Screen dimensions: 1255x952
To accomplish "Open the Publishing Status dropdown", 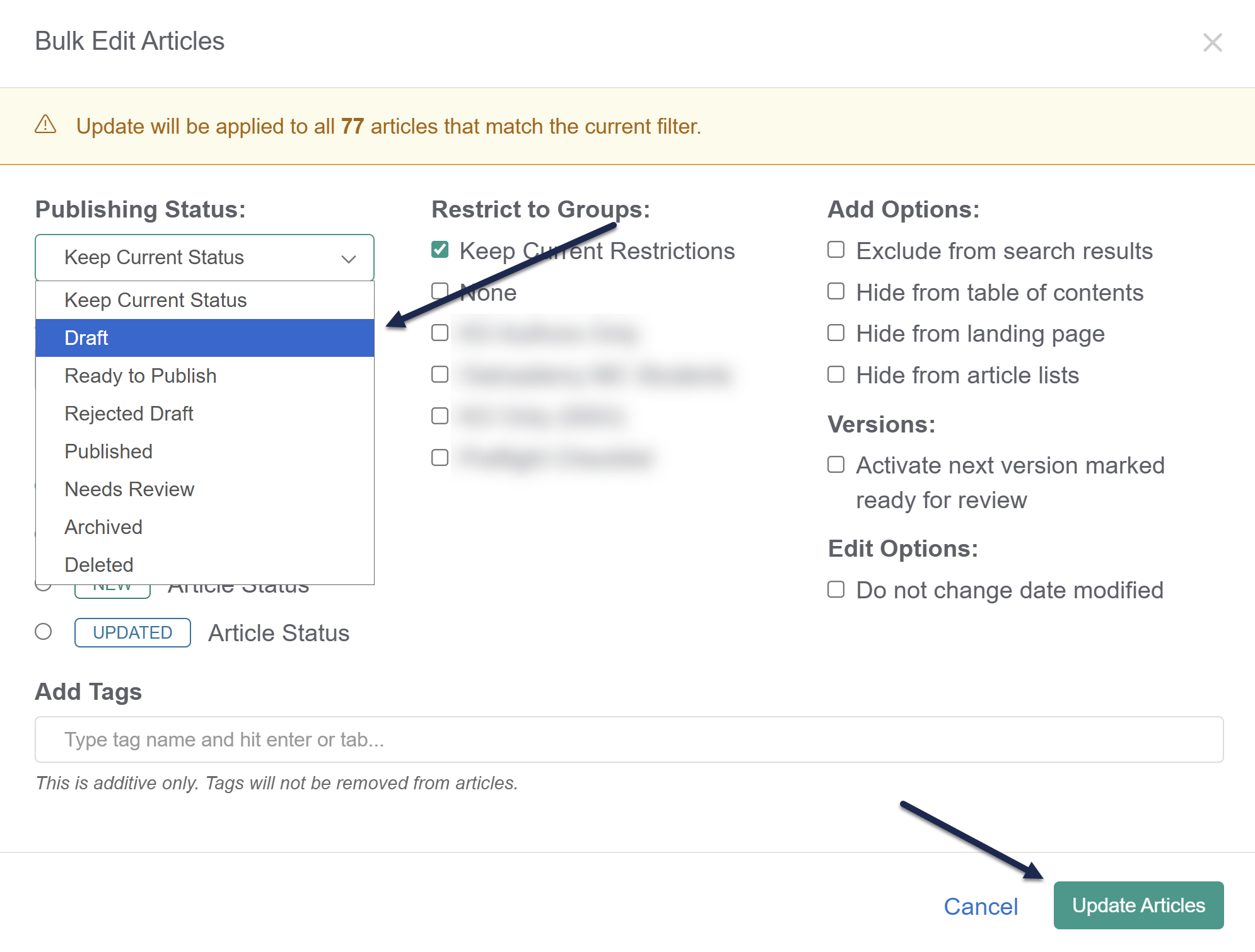I will click(204, 257).
